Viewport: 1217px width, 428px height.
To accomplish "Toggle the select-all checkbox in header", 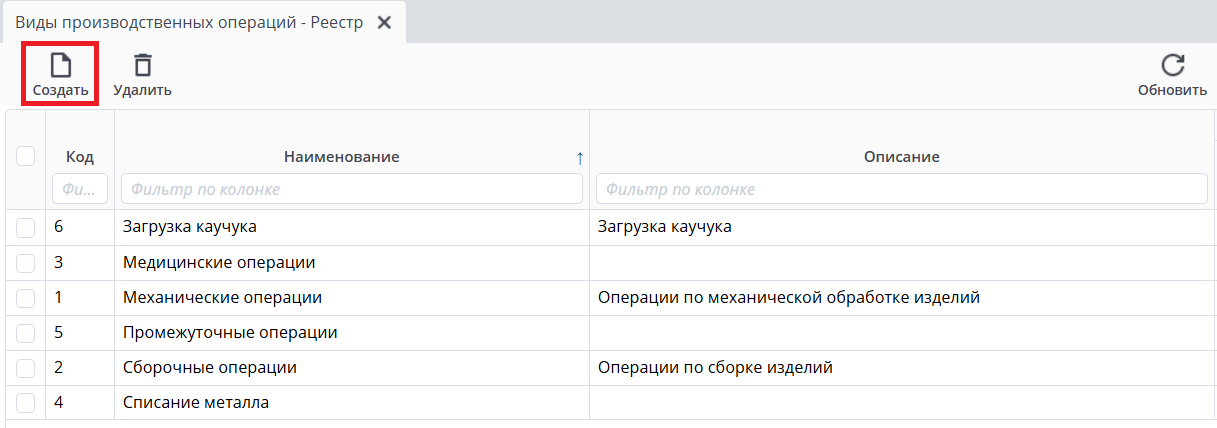I will coord(26,156).
